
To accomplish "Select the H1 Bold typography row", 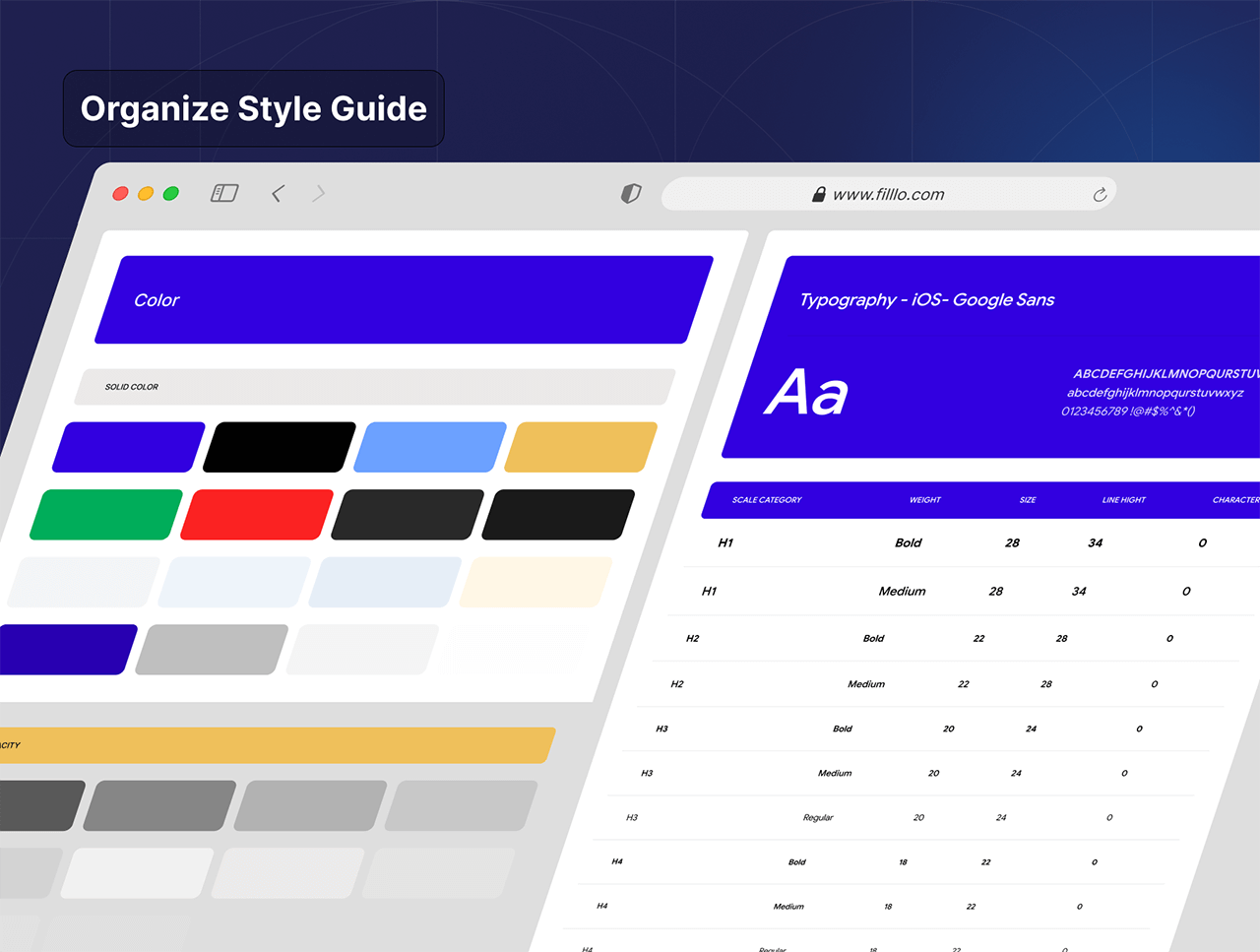I will (965, 543).
